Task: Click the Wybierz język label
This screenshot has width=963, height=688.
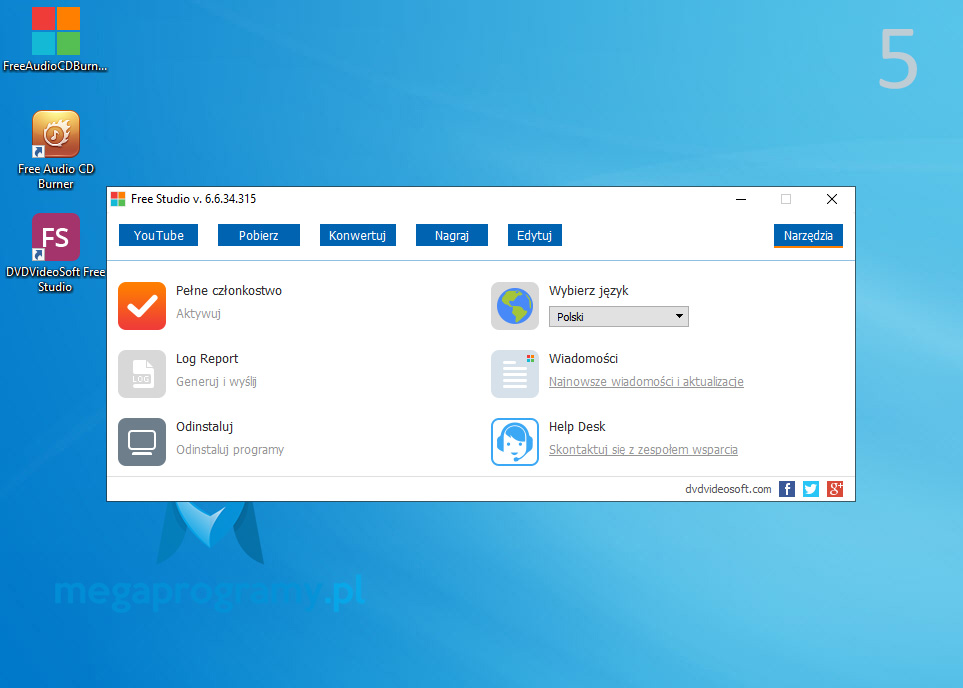Action: [x=588, y=291]
